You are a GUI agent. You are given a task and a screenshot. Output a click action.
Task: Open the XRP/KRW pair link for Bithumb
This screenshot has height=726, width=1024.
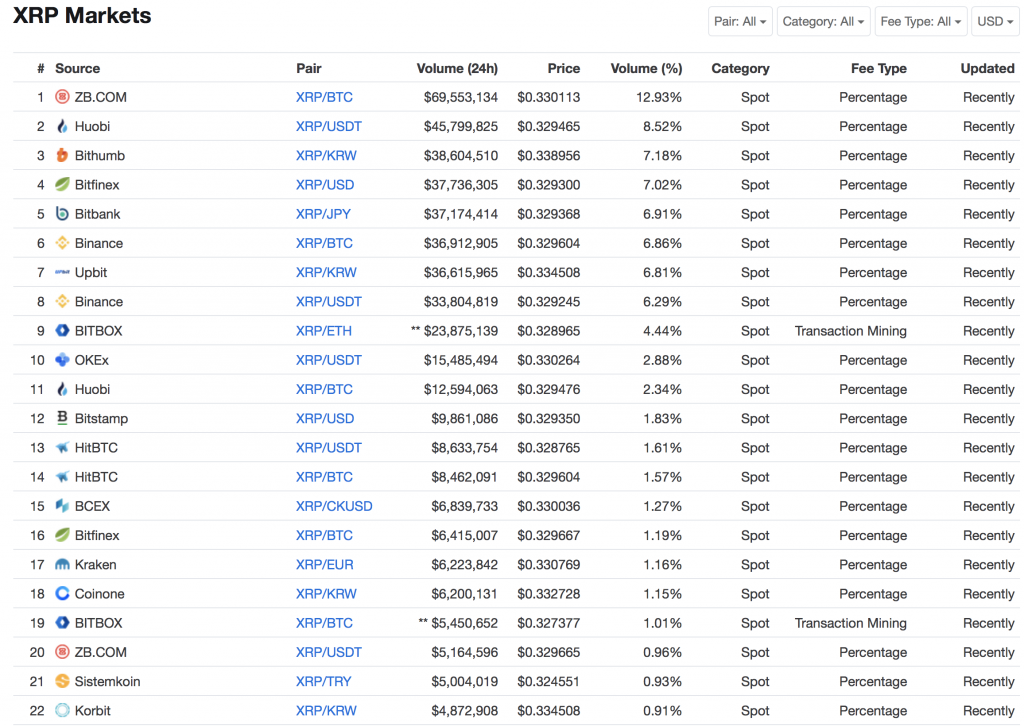pos(326,156)
